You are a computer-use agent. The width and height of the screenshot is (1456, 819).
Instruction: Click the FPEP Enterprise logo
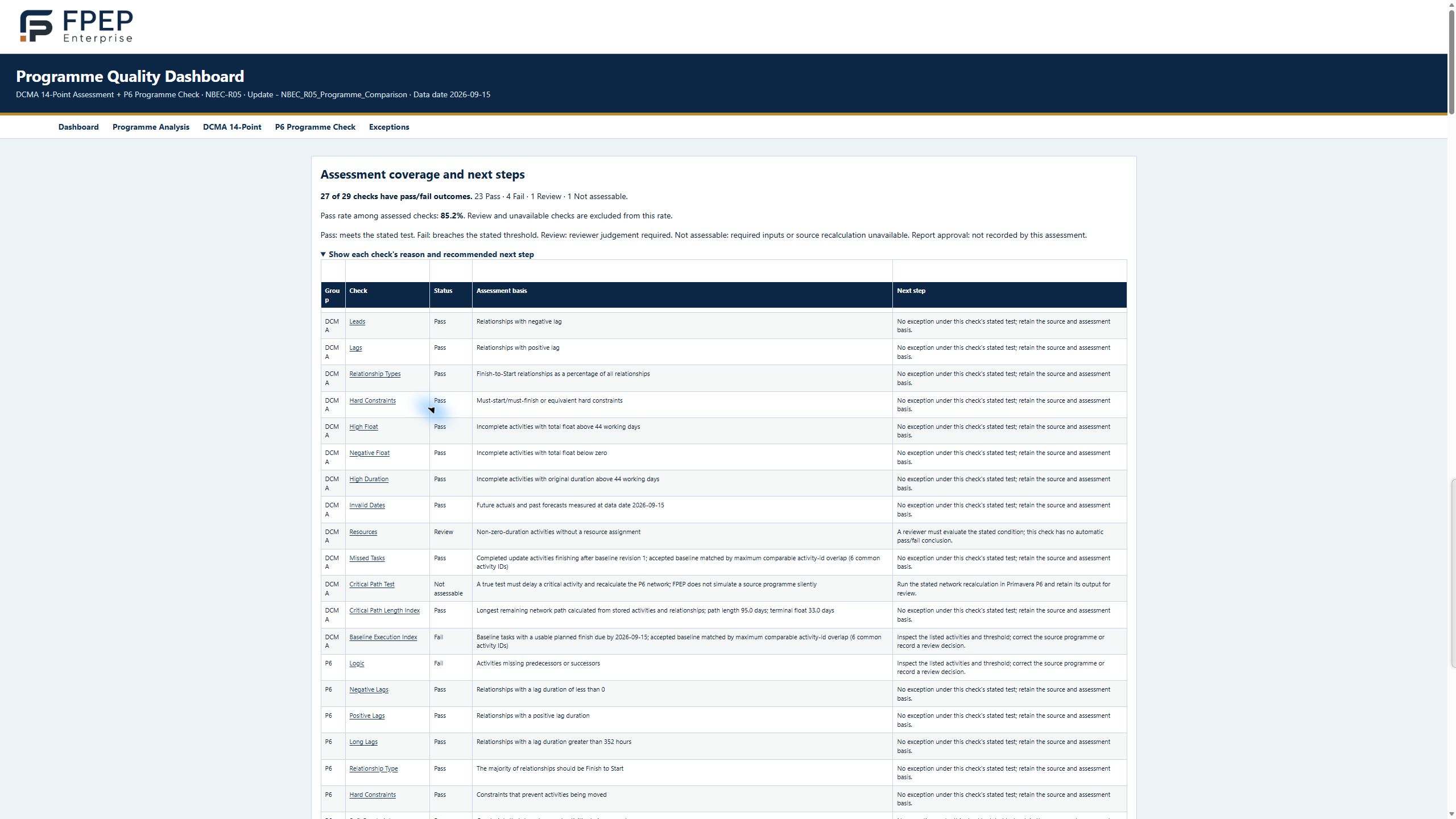(76, 26)
